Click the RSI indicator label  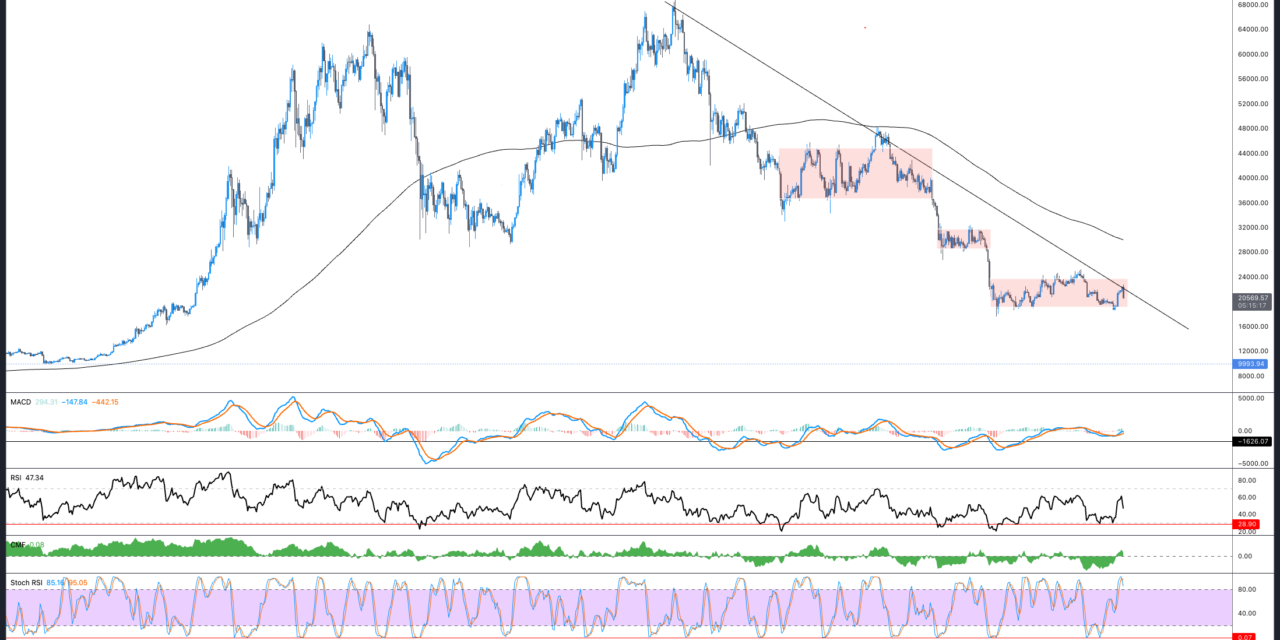[x=16, y=478]
